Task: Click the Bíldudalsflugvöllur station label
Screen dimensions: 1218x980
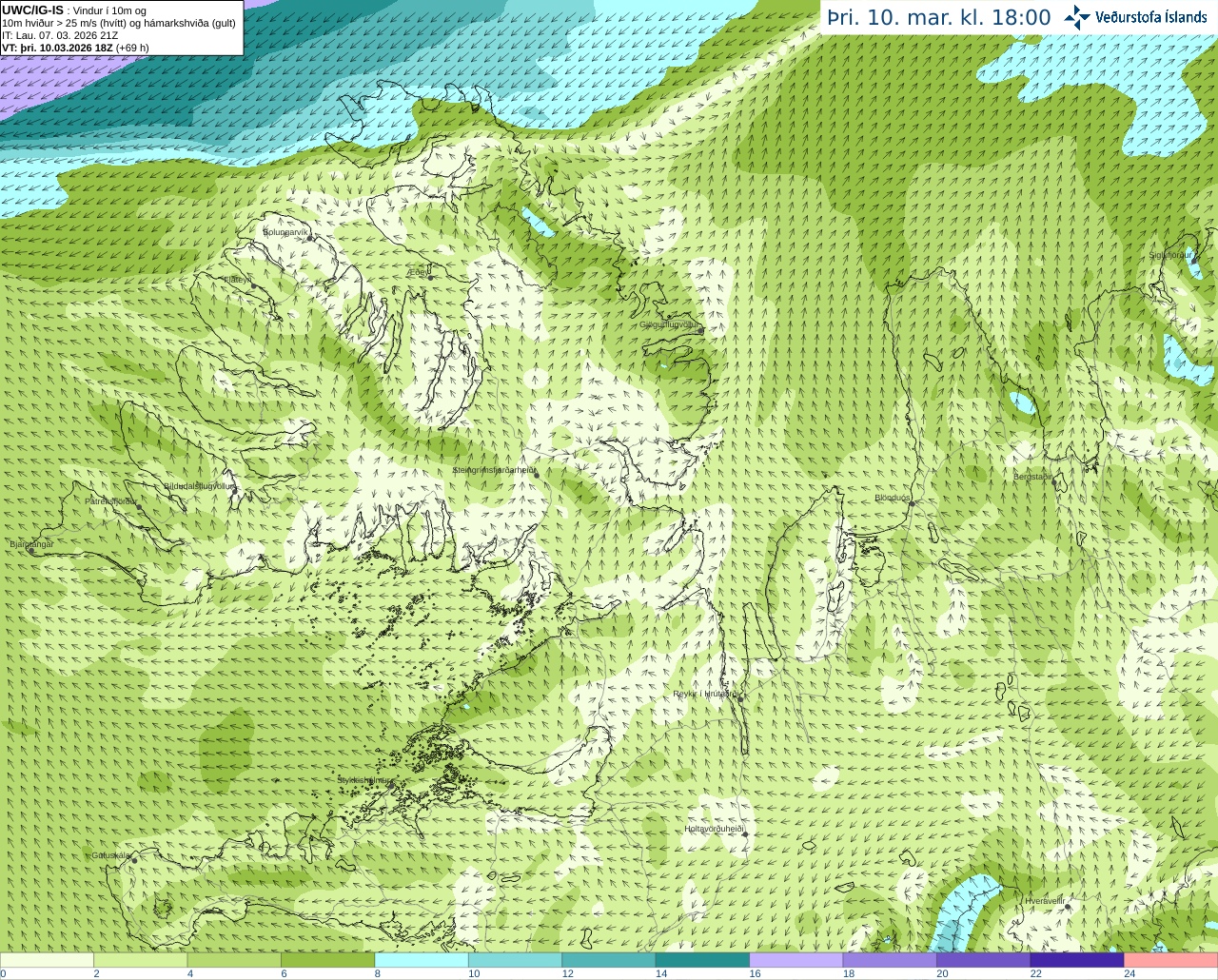Action: coord(199,485)
